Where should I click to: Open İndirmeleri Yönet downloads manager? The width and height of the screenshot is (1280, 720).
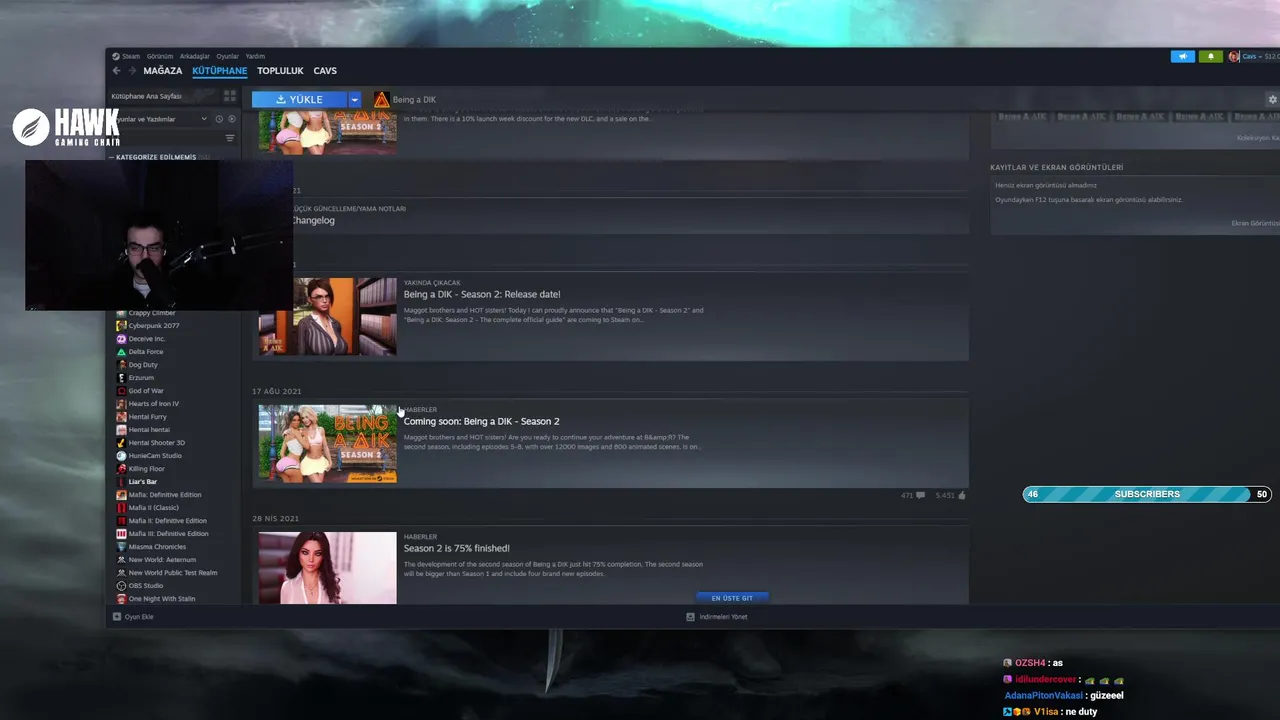click(x=717, y=617)
